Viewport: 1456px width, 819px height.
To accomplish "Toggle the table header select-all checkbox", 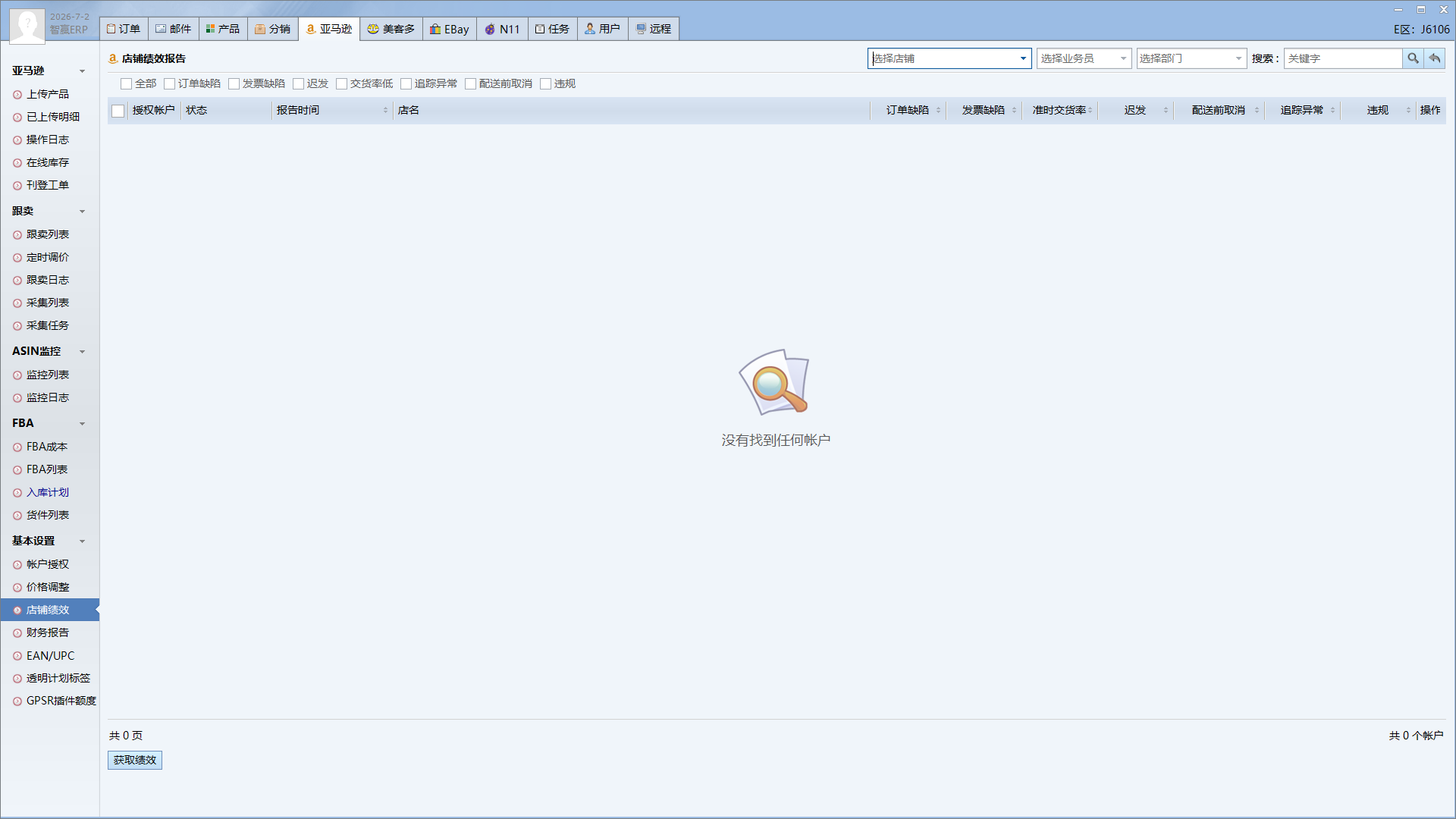I will [118, 111].
